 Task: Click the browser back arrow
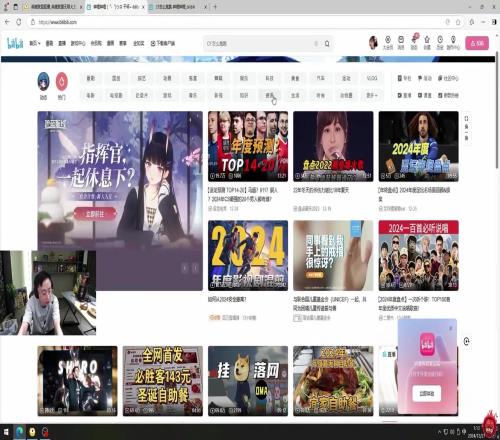pos(7,22)
